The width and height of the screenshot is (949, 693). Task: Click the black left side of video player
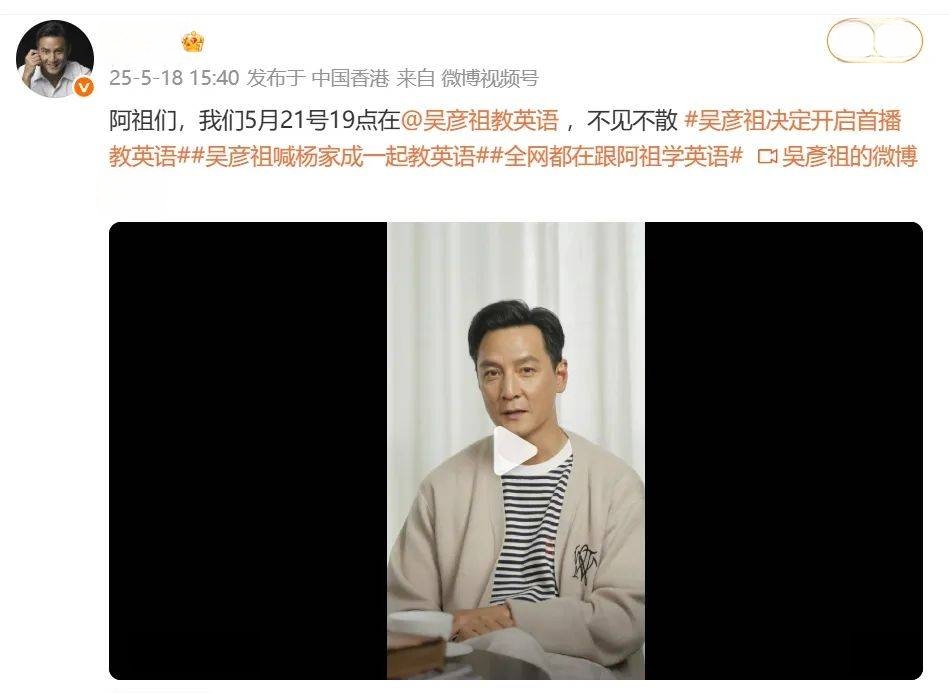click(248, 451)
